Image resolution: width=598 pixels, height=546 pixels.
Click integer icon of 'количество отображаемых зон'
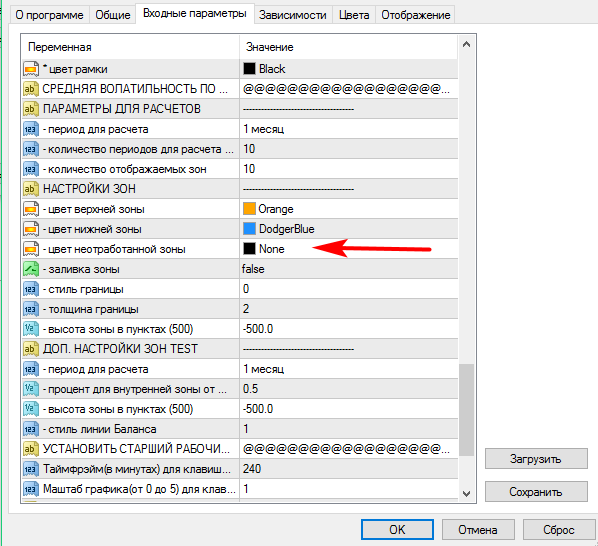click(x=31, y=169)
